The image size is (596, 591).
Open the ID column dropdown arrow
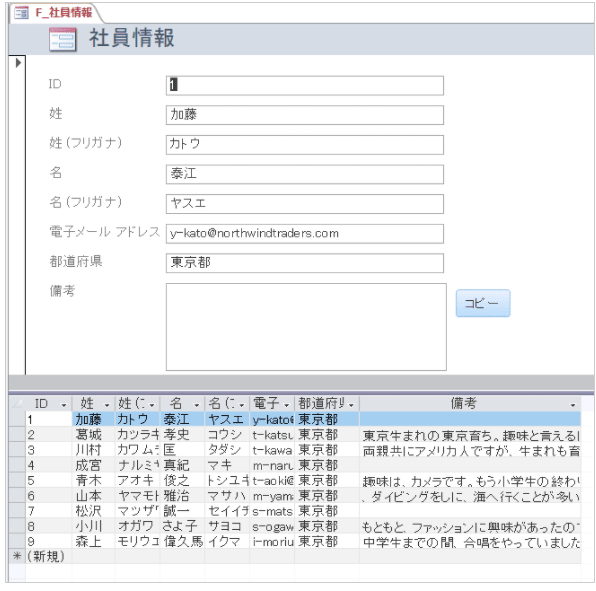[64, 405]
